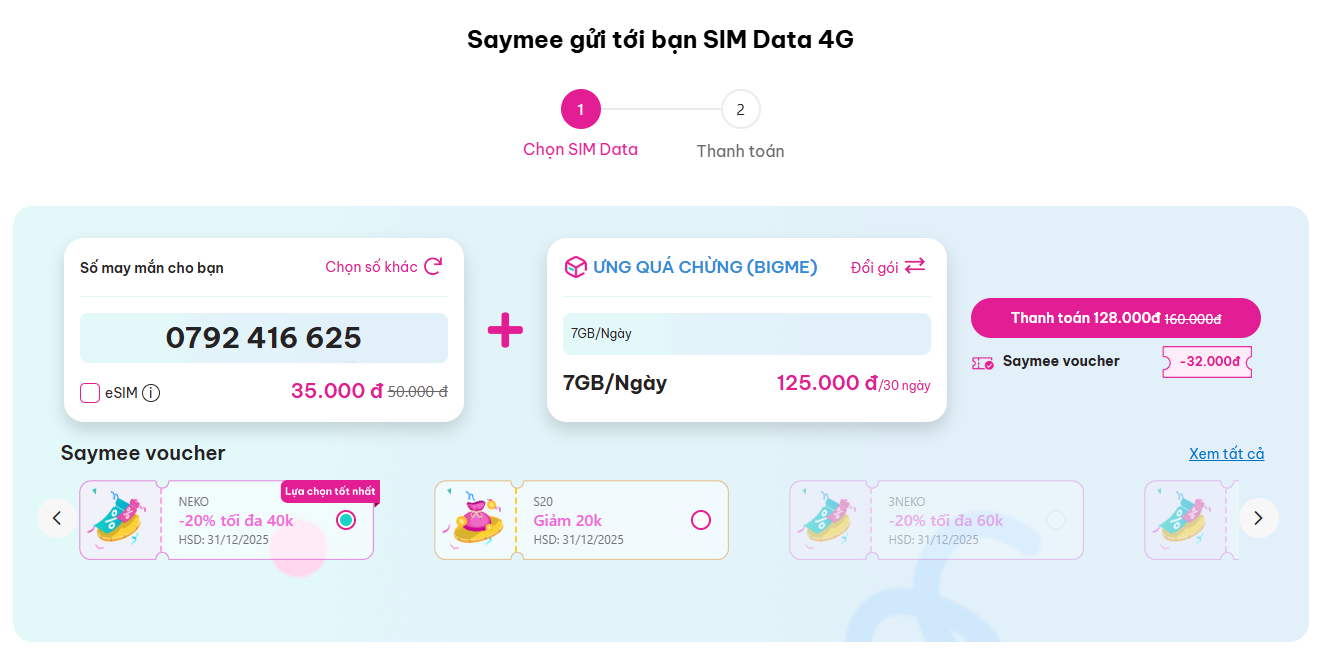Select the 3NEKO voucher radio button

pyautogui.click(x=1056, y=520)
